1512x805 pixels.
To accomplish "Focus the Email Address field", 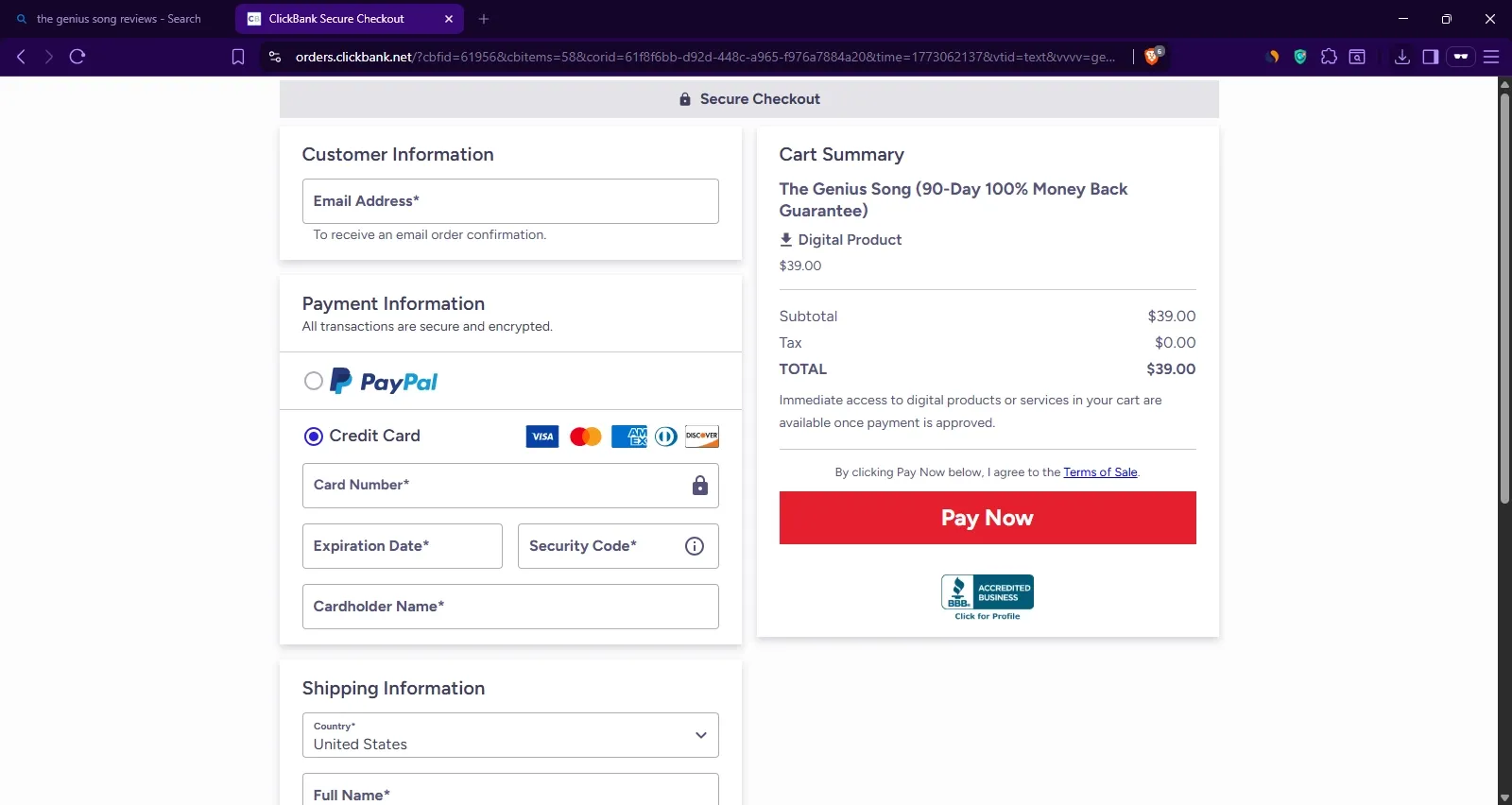I will pyautogui.click(x=510, y=201).
